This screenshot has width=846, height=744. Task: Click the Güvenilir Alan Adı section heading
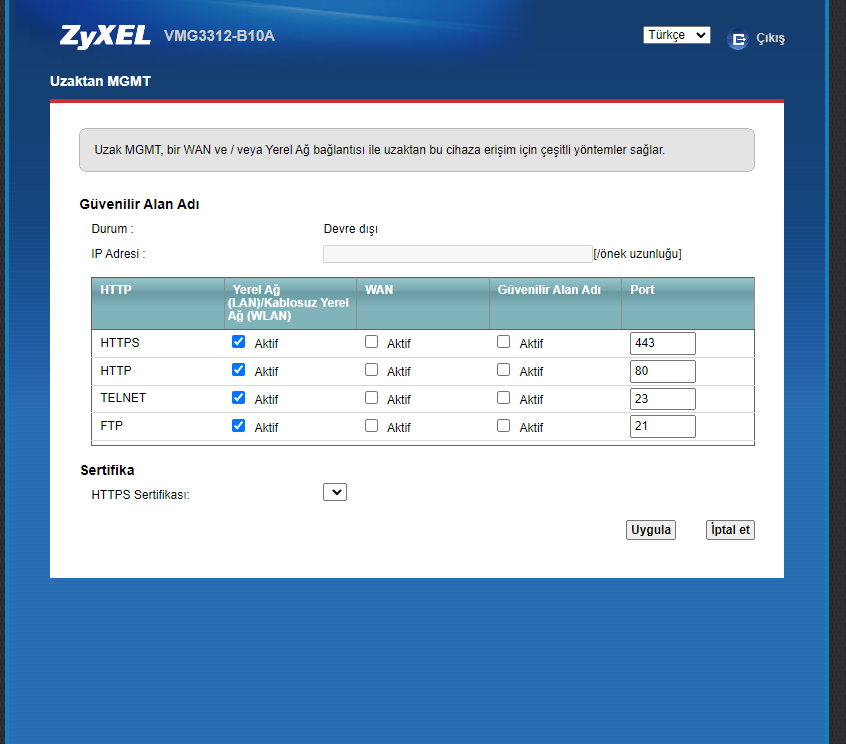pyautogui.click(x=139, y=204)
